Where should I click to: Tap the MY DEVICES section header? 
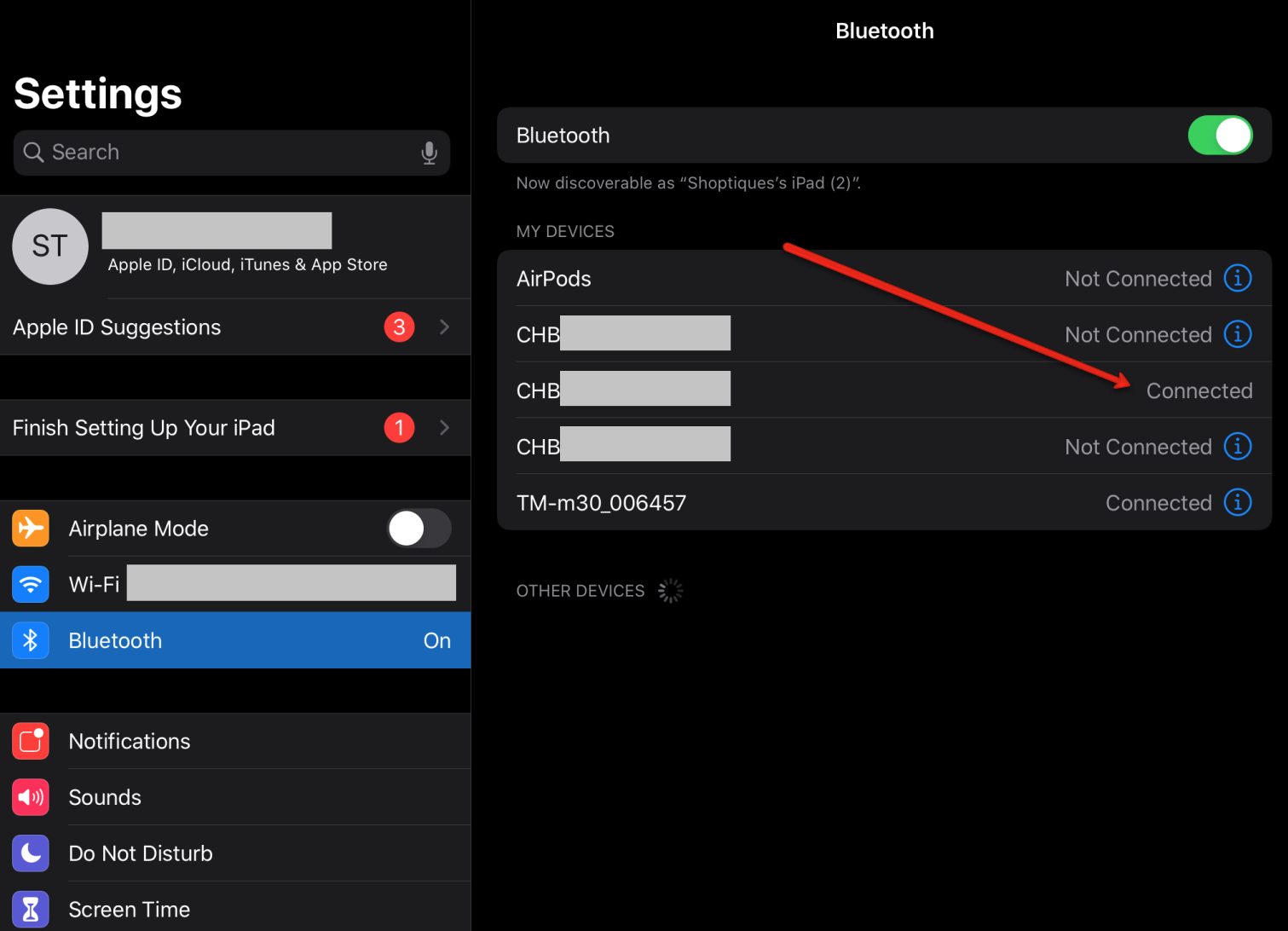[x=565, y=231]
